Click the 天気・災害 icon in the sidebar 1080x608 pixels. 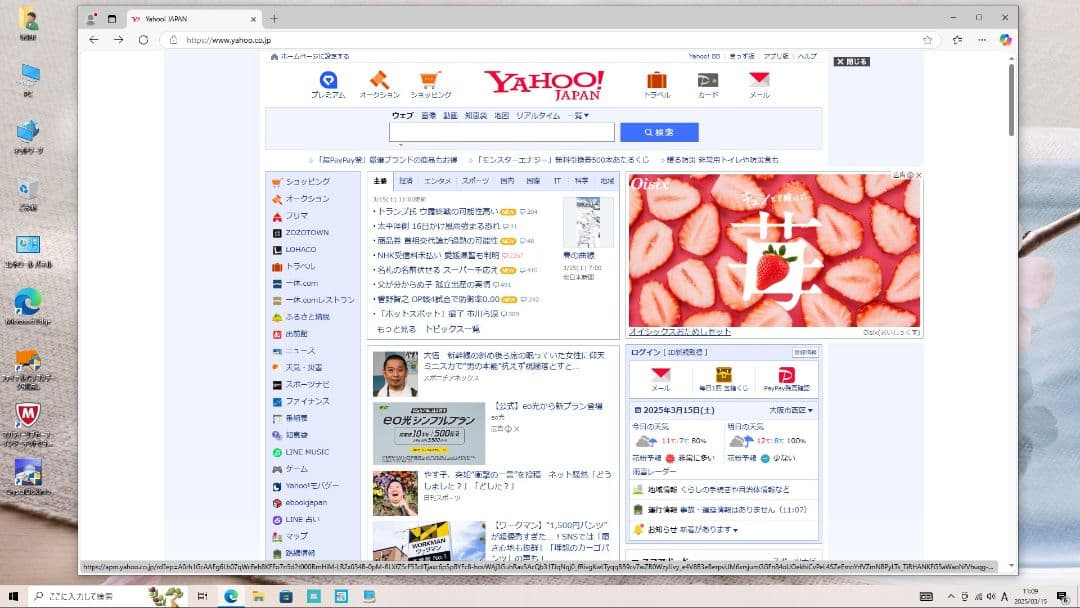coord(300,367)
